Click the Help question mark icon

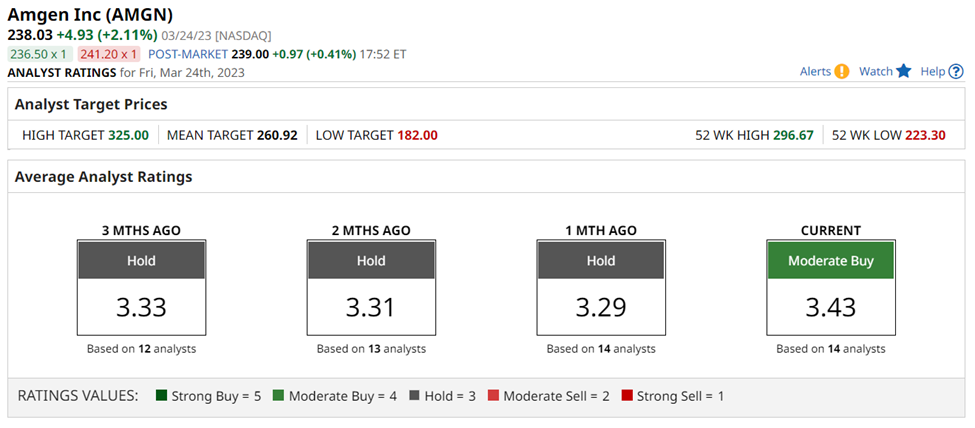coord(956,72)
